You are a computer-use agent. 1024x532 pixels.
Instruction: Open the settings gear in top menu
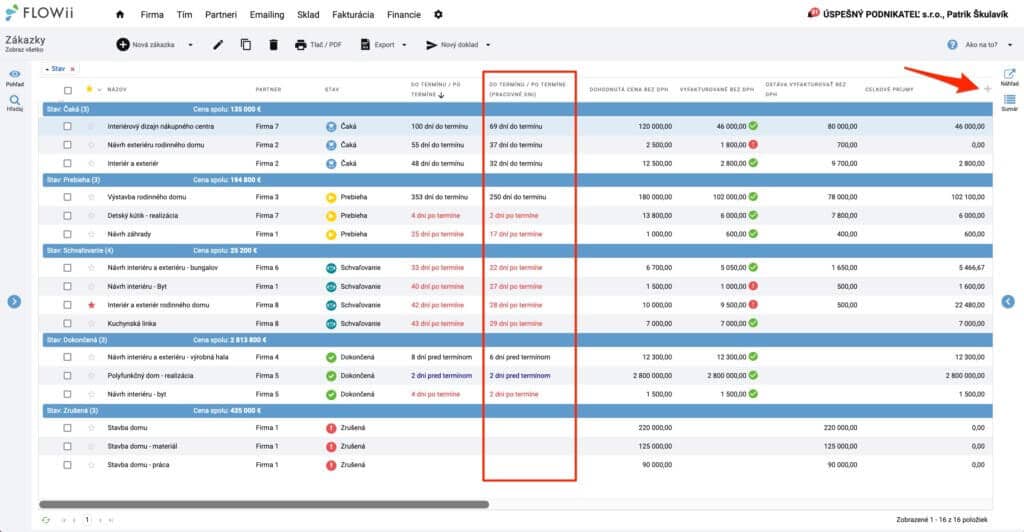(x=438, y=14)
